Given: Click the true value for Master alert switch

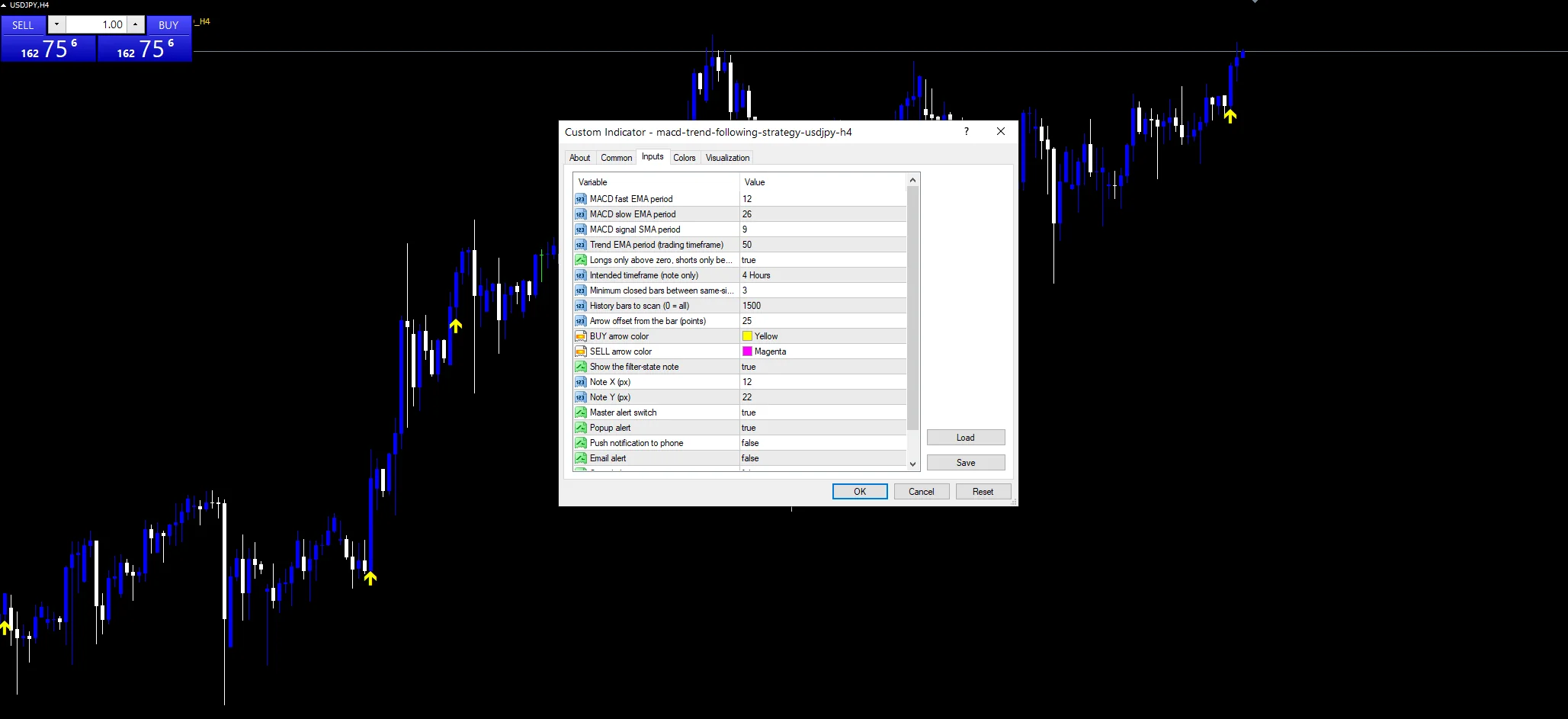Looking at the screenshot, I should click(x=749, y=412).
